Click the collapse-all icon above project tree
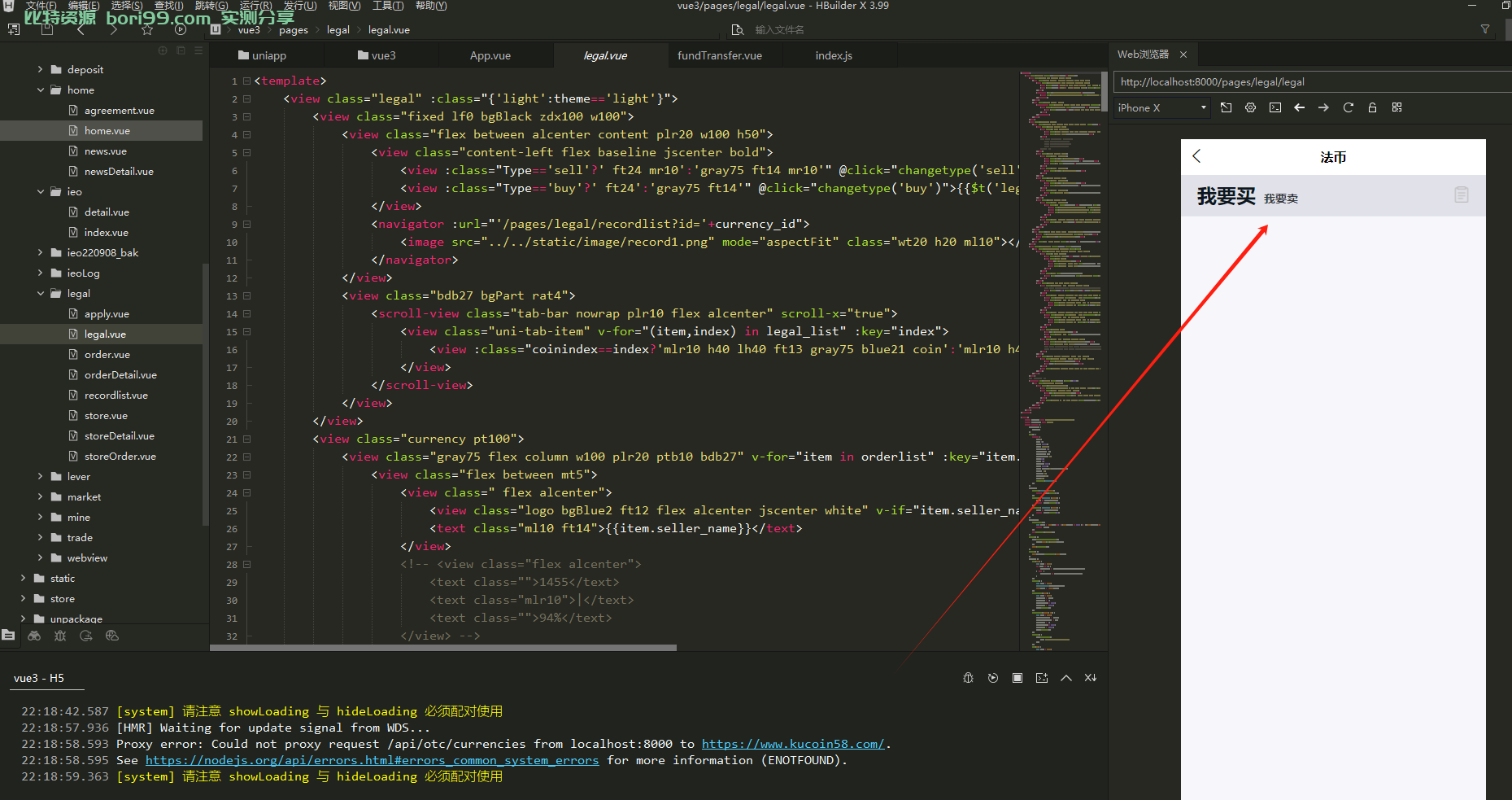 pyautogui.click(x=181, y=50)
